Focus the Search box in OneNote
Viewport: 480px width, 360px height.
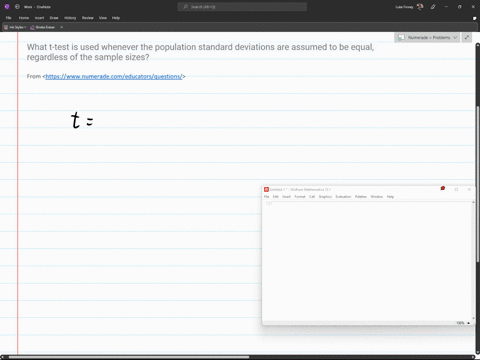pos(242,7)
